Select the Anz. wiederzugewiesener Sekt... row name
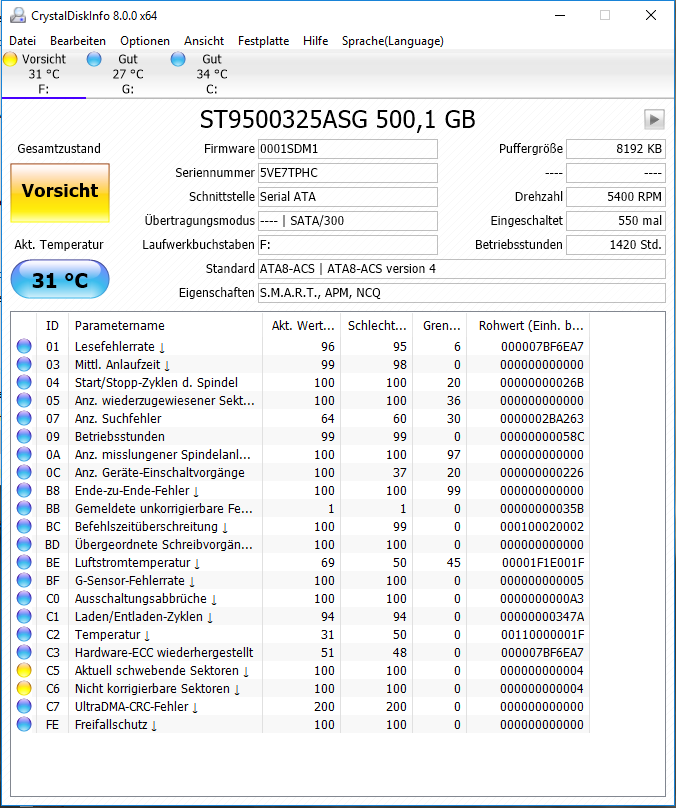This screenshot has width=676, height=808. [164, 400]
